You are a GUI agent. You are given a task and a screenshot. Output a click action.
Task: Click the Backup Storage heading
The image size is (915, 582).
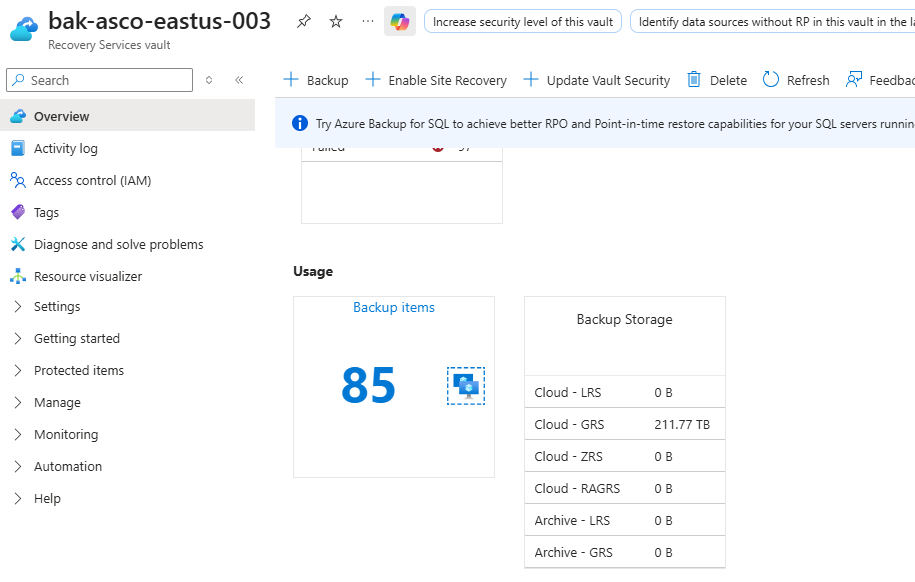click(x=624, y=319)
